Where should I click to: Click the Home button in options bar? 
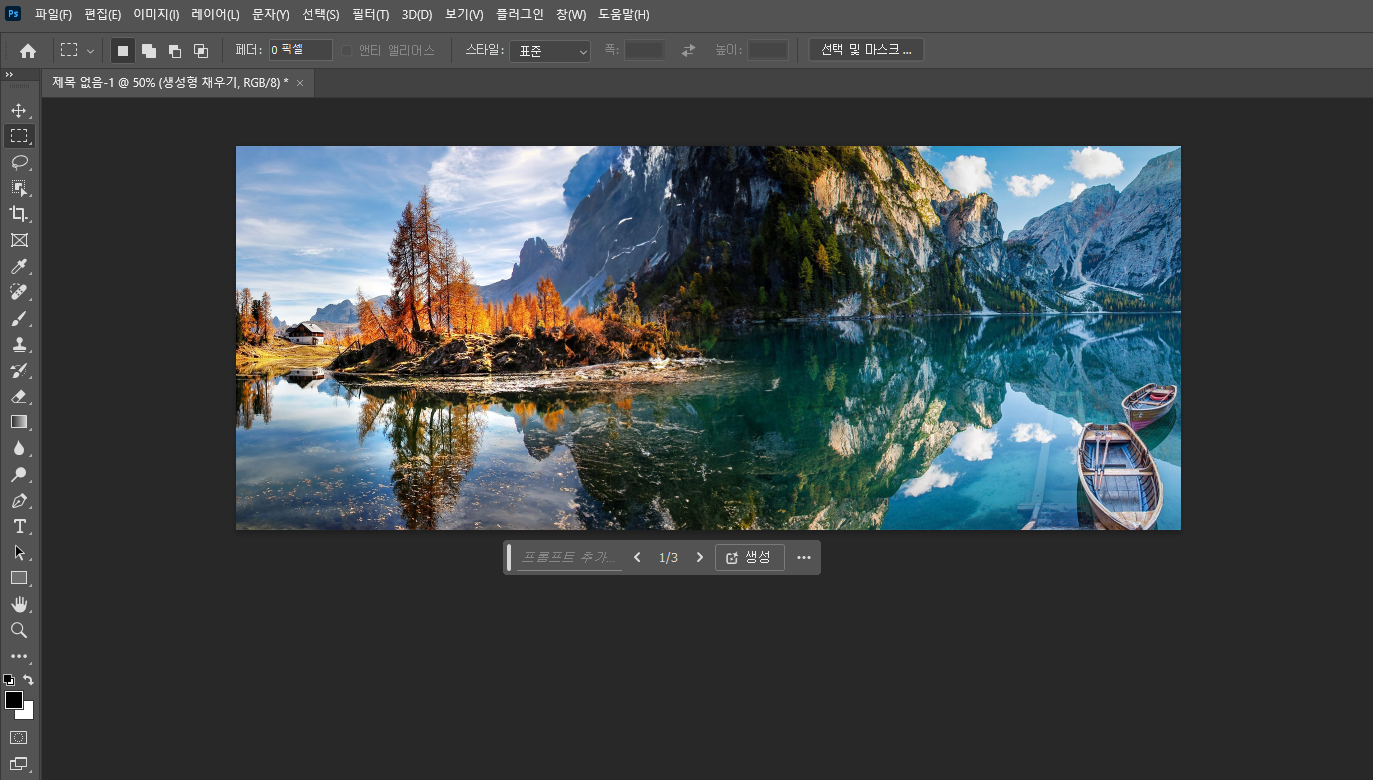click(28, 50)
